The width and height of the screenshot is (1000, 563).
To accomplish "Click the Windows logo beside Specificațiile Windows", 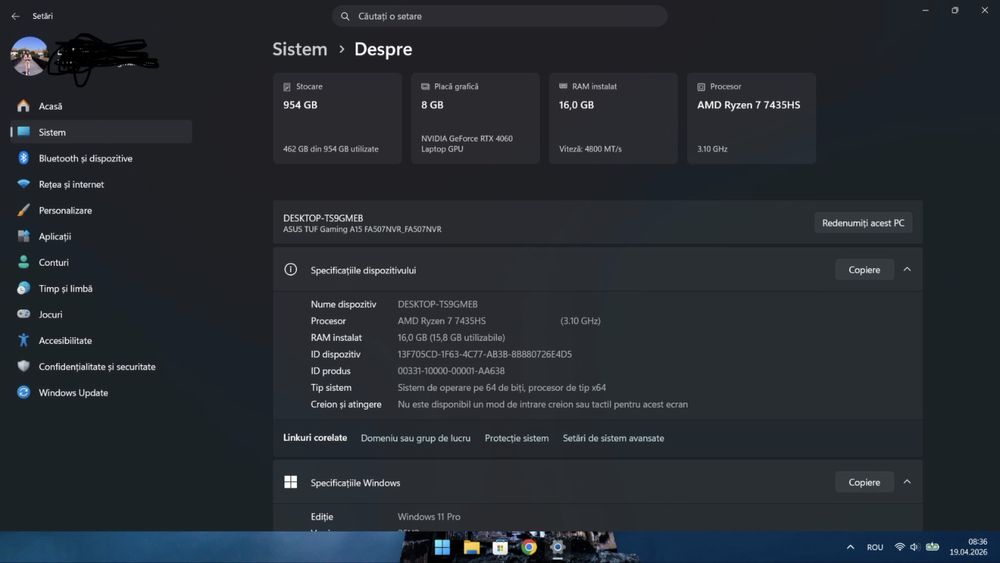I will click(291, 482).
